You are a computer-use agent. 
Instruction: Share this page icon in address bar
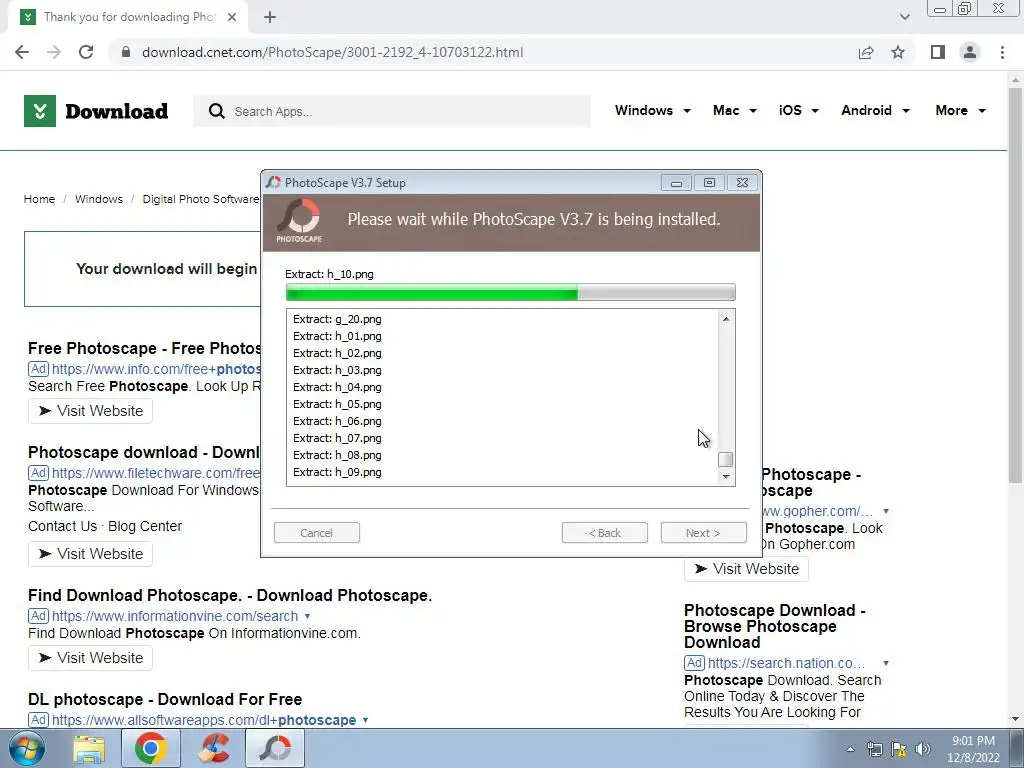pos(866,52)
